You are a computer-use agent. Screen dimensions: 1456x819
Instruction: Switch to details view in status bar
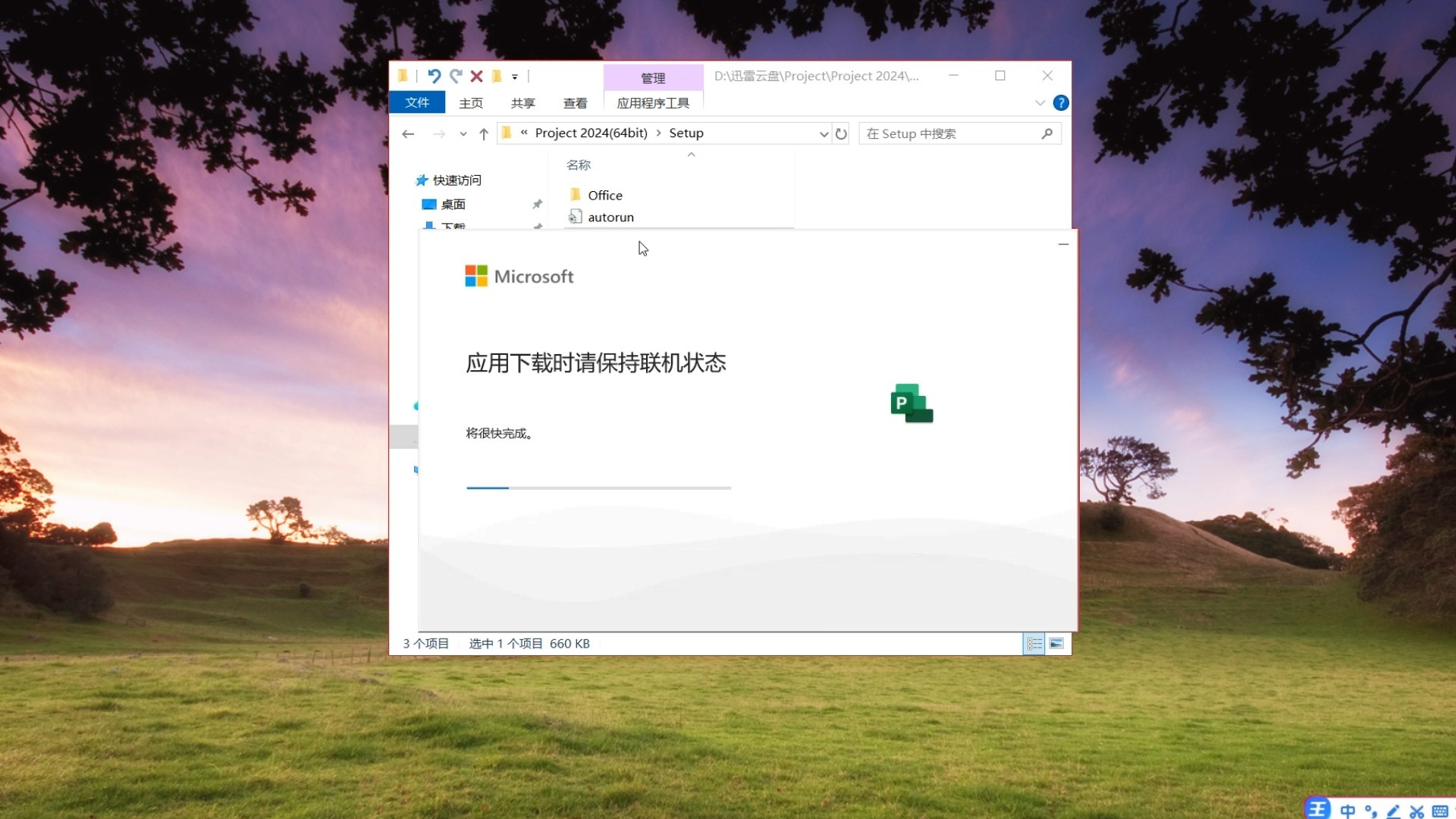(1034, 643)
